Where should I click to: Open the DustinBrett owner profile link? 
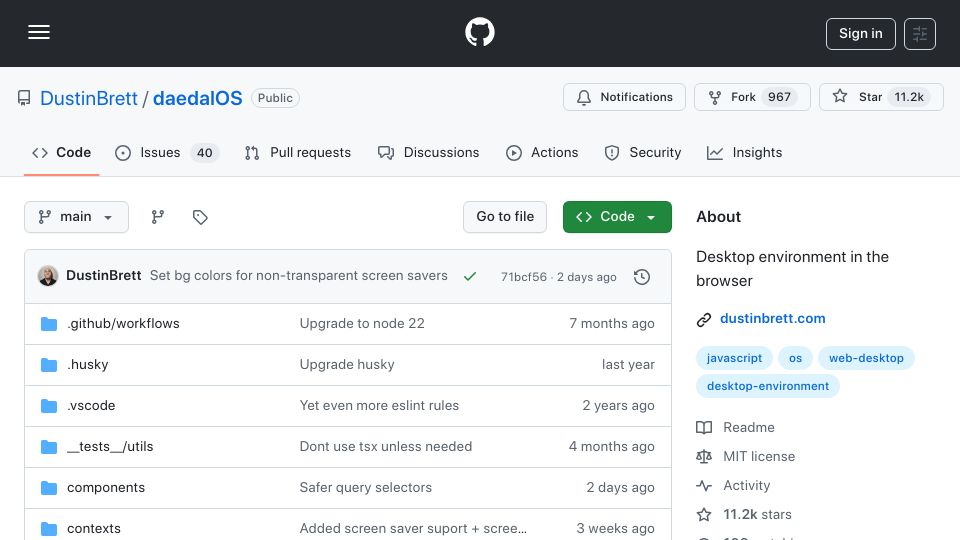(x=89, y=98)
